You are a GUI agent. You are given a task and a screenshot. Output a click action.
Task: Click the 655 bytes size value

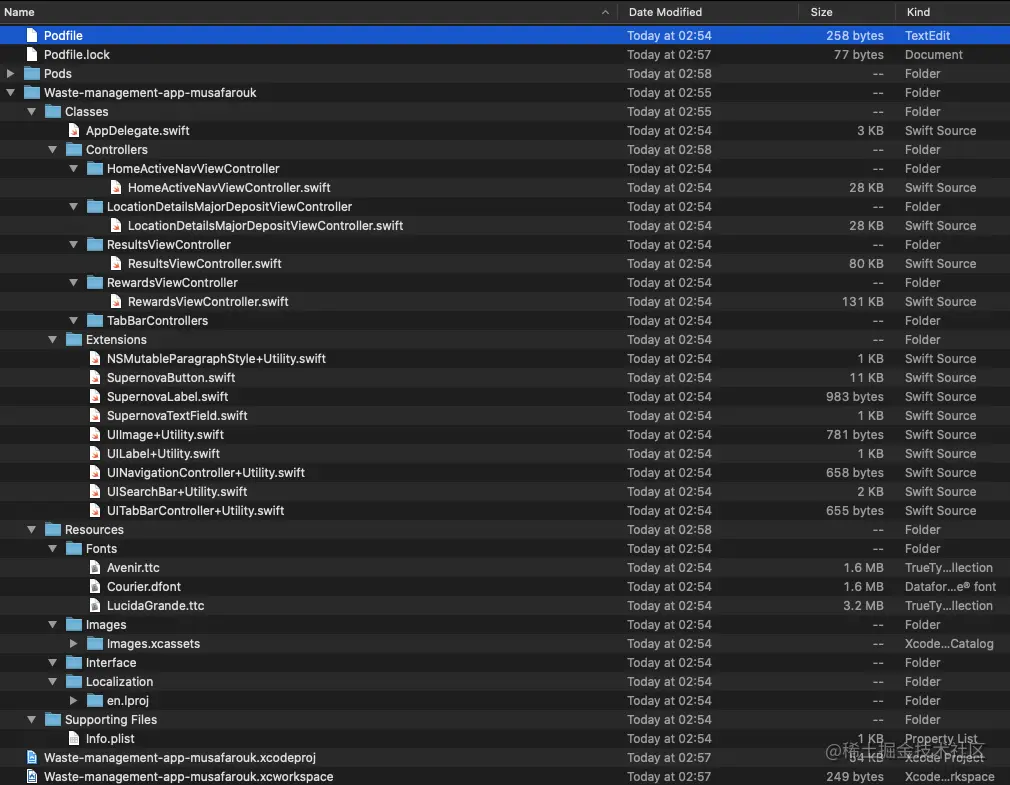pos(855,511)
